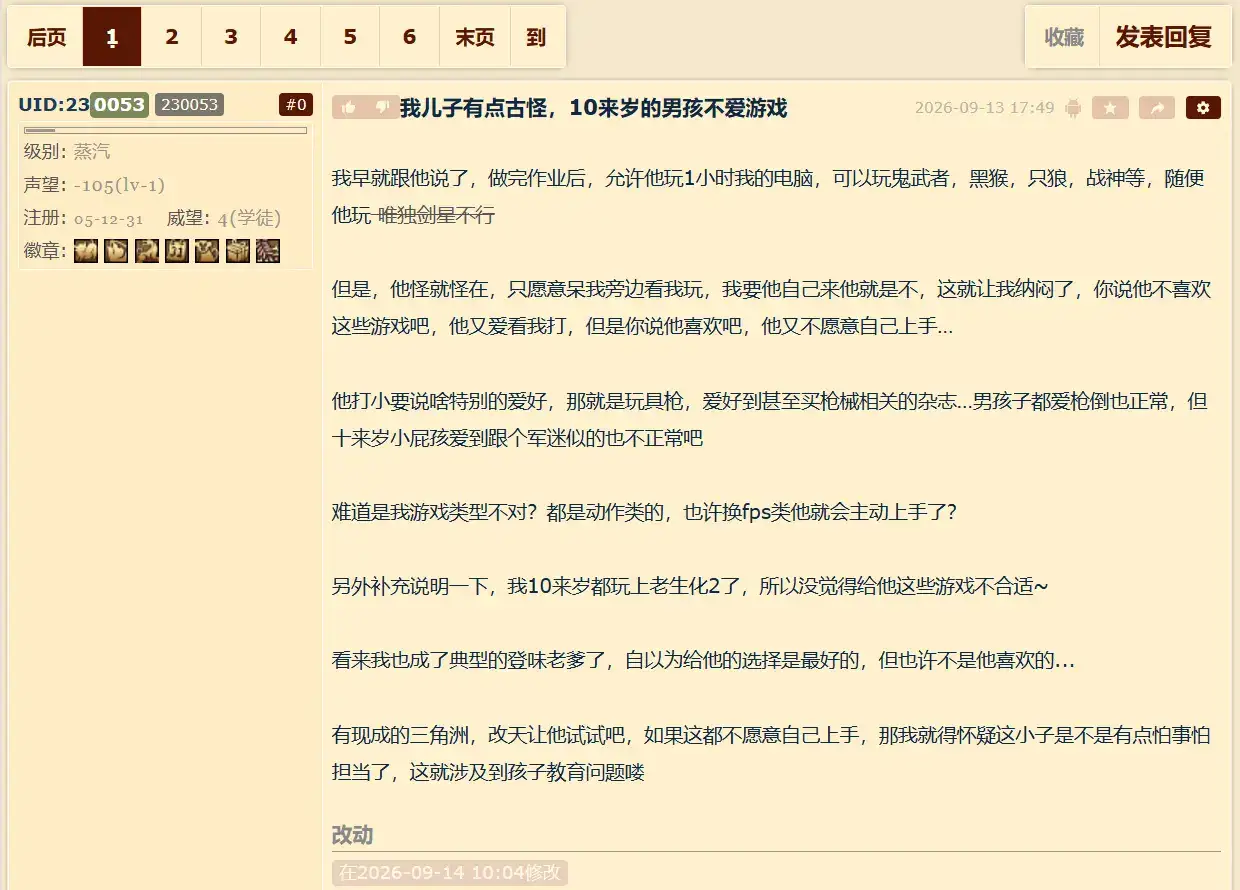The height and width of the screenshot is (890, 1240).
Task: Click the second badge in the 徽章 row
Action: point(116,251)
